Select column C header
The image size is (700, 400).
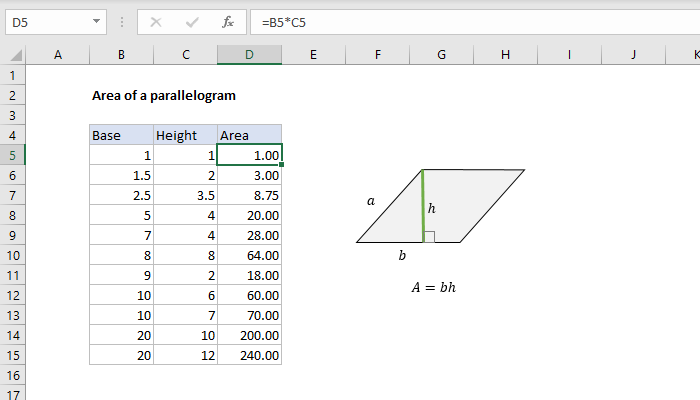point(186,55)
